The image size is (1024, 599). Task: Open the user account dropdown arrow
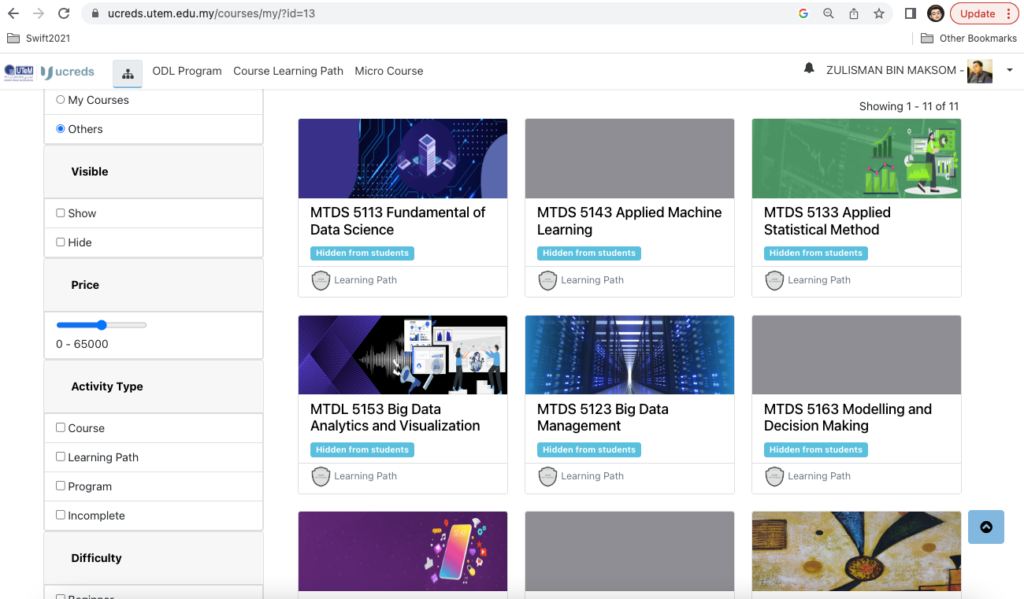click(1009, 71)
